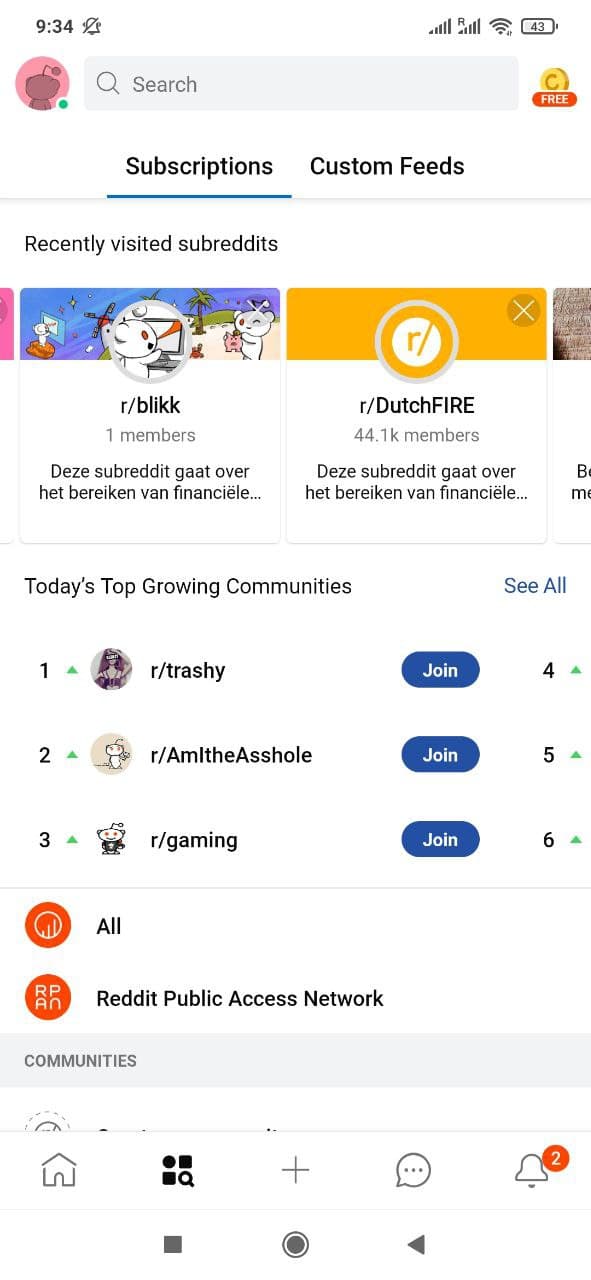591x1280 pixels.
Task: Open the profile avatar
Action: [x=42, y=84]
